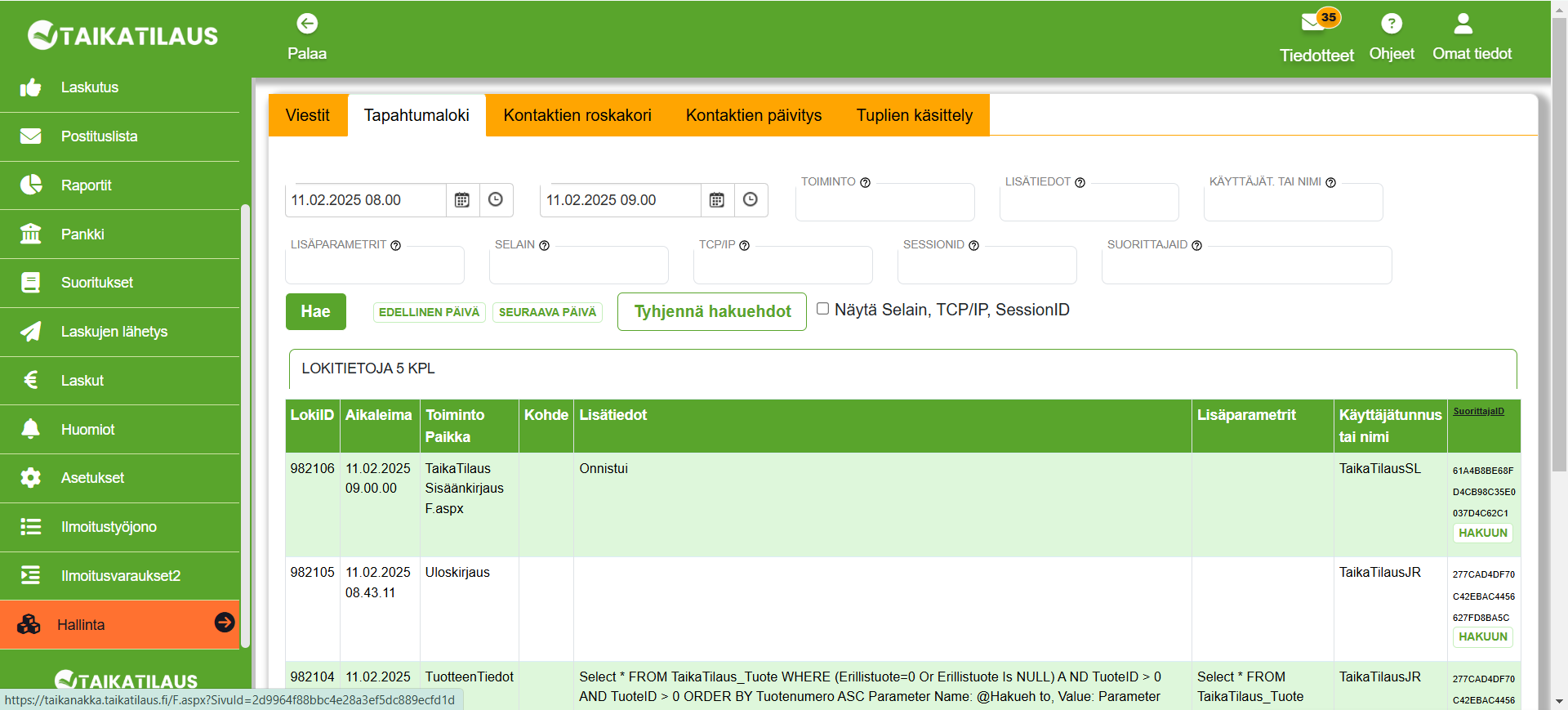Image resolution: width=1568 pixels, height=710 pixels.
Task: Switch to the Viestit tab
Action: [308, 115]
